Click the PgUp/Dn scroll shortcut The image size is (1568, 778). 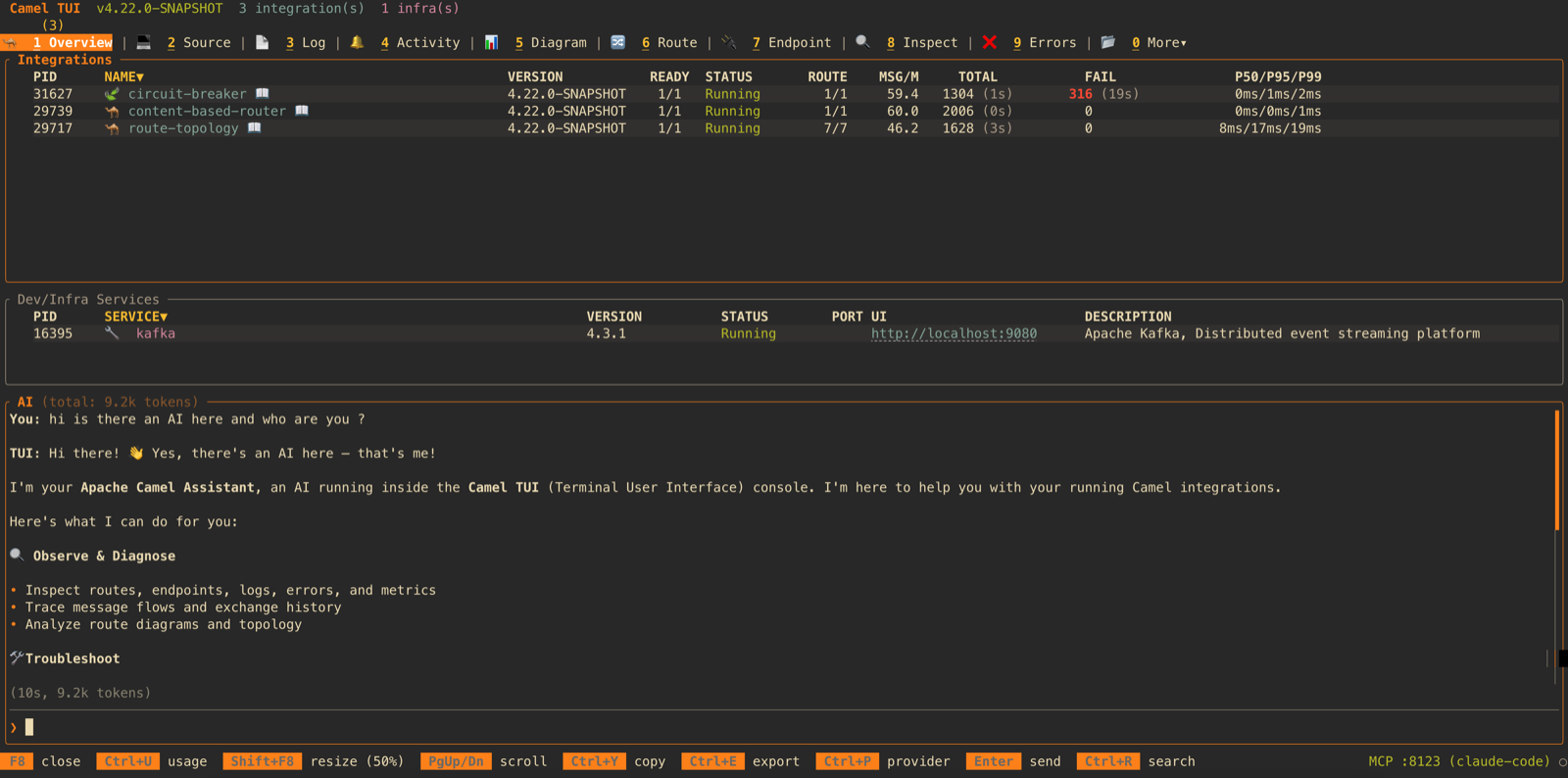click(x=484, y=761)
